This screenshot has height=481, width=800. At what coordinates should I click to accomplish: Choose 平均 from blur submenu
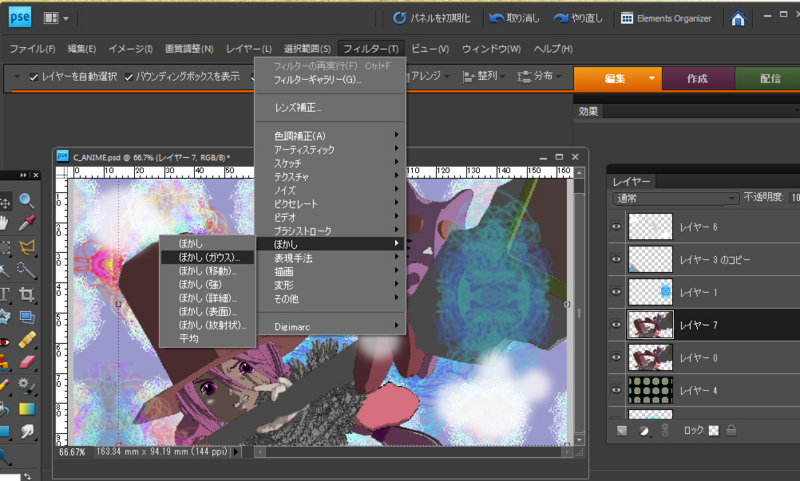(x=207, y=338)
